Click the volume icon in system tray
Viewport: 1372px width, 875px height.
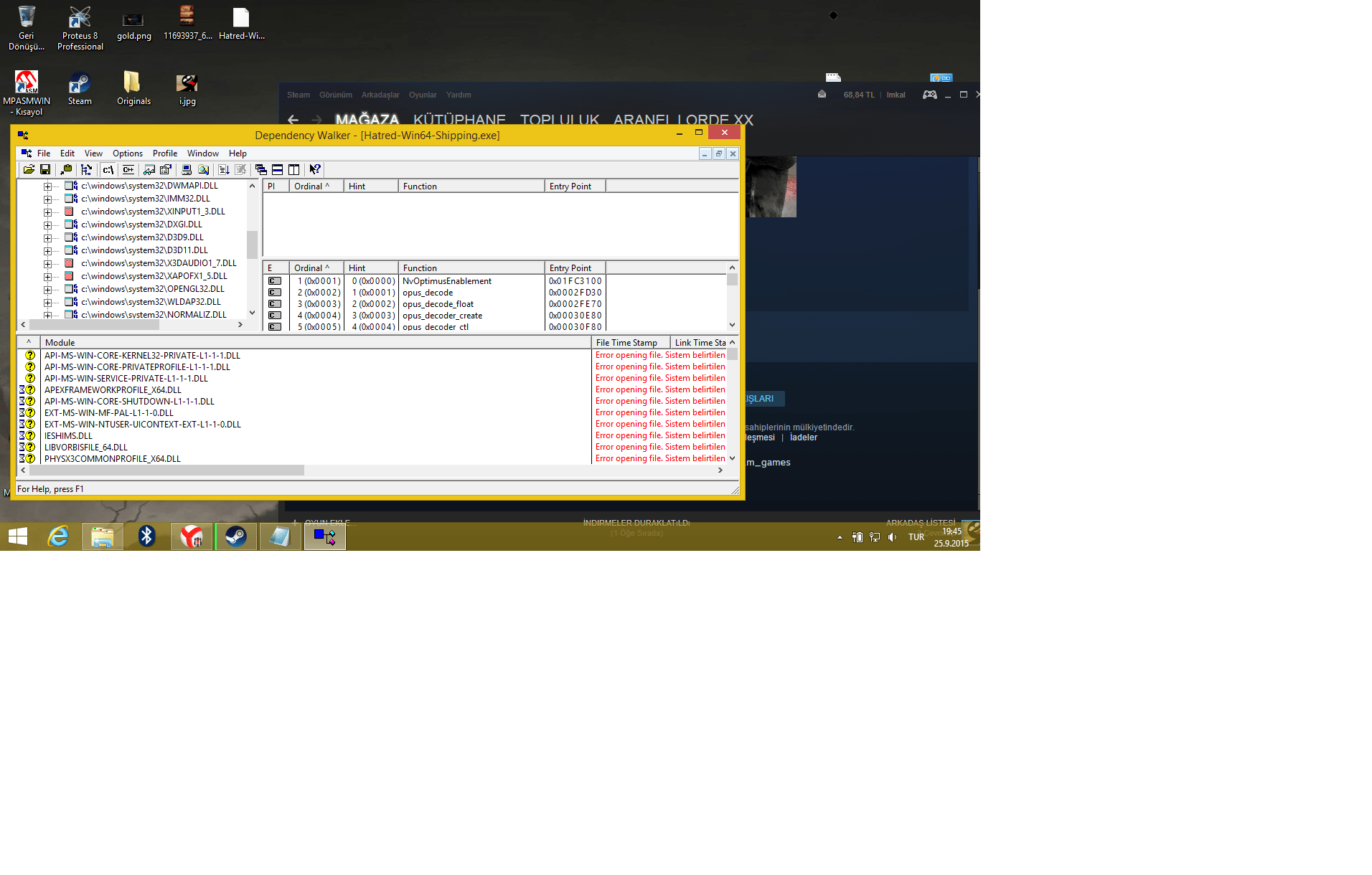pyautogui.click(x=892, y=537)
